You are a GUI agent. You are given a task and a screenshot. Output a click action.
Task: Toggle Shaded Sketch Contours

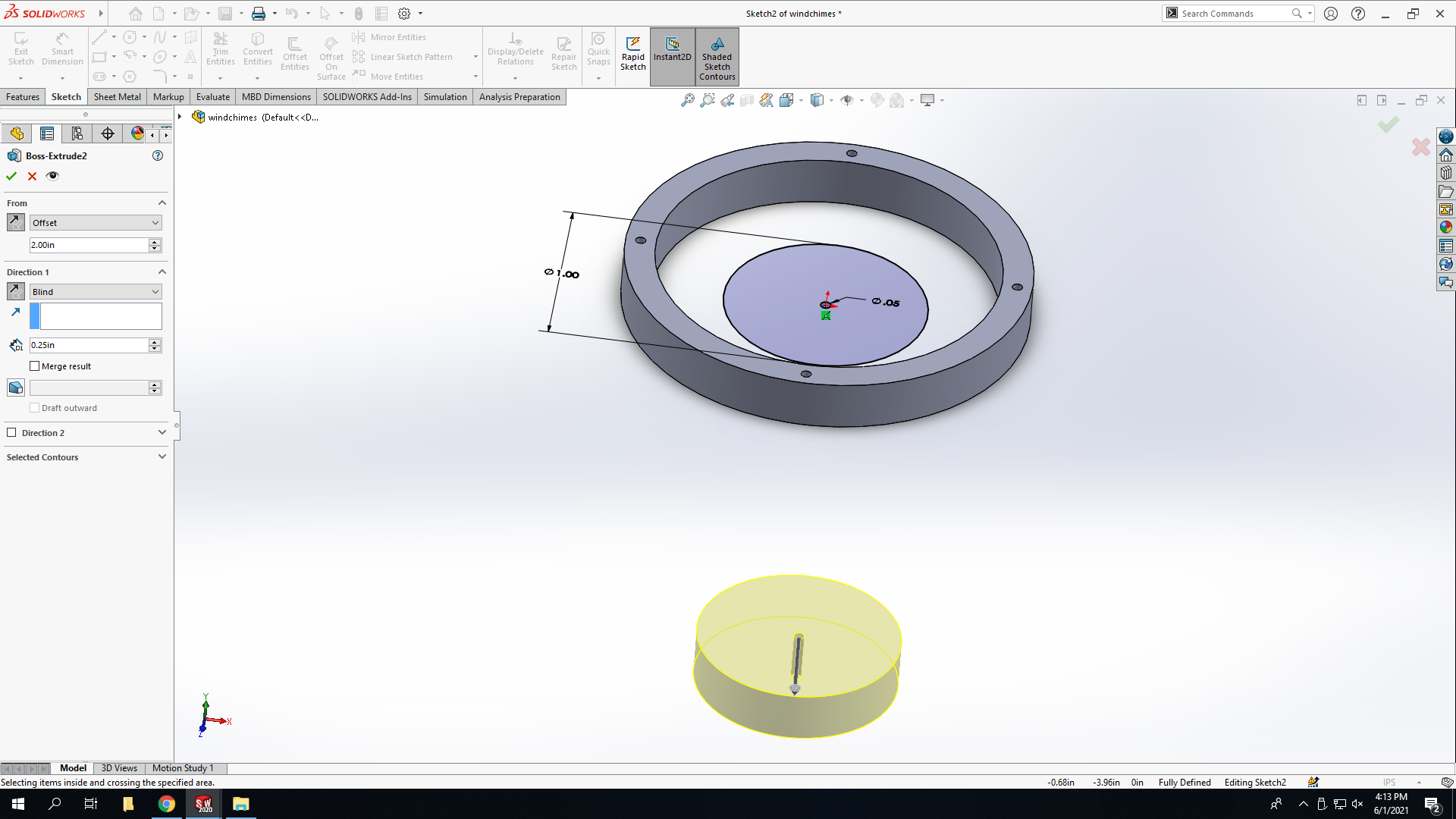click(x=717, y=58)
